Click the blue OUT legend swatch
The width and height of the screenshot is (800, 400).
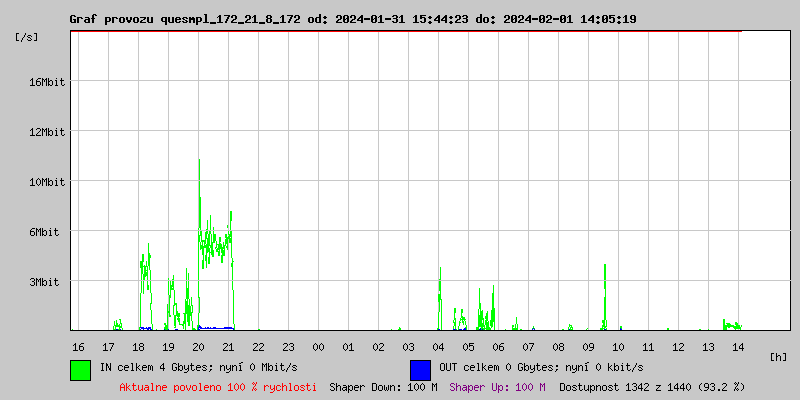tap(420, 369)
